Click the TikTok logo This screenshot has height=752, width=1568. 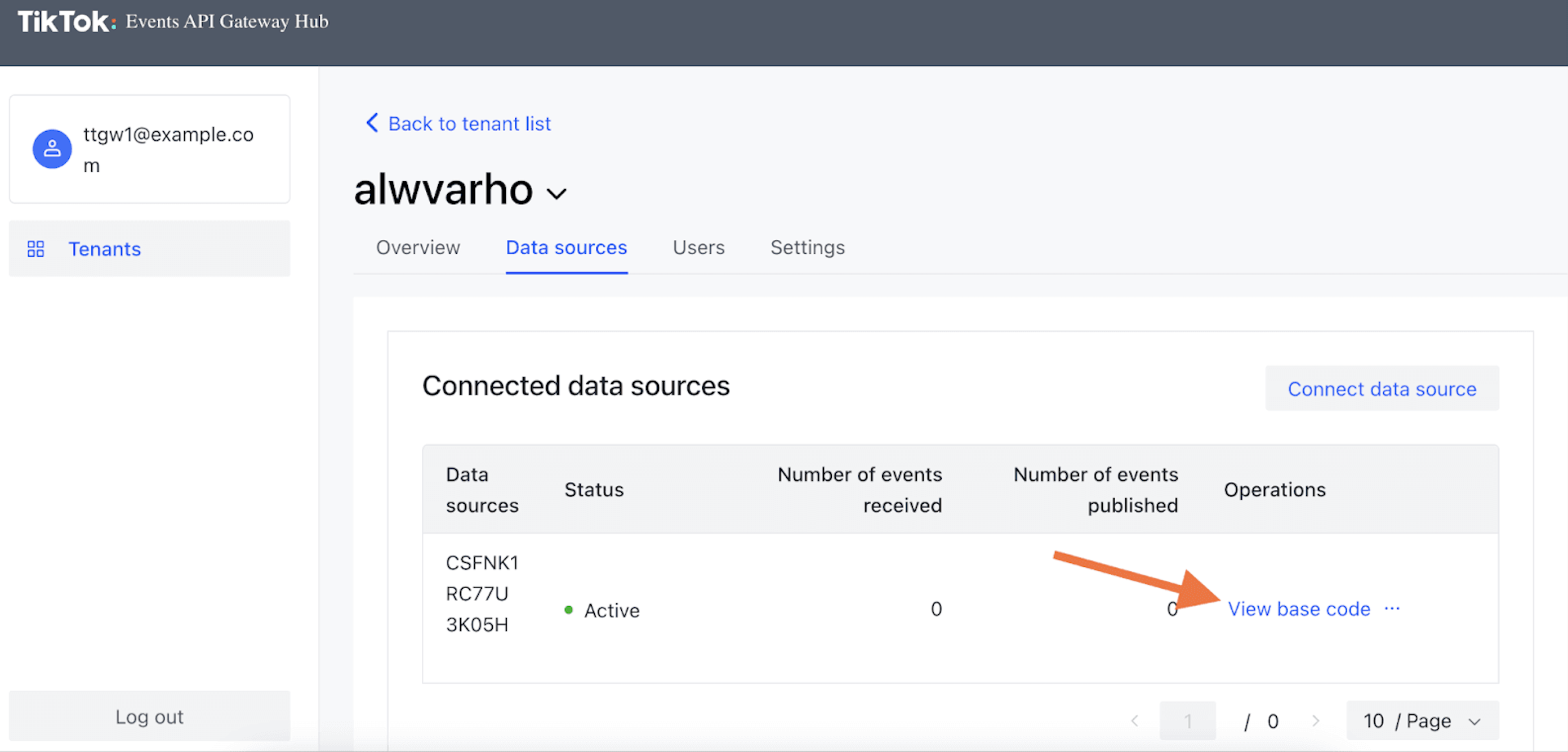pos(66,22)
